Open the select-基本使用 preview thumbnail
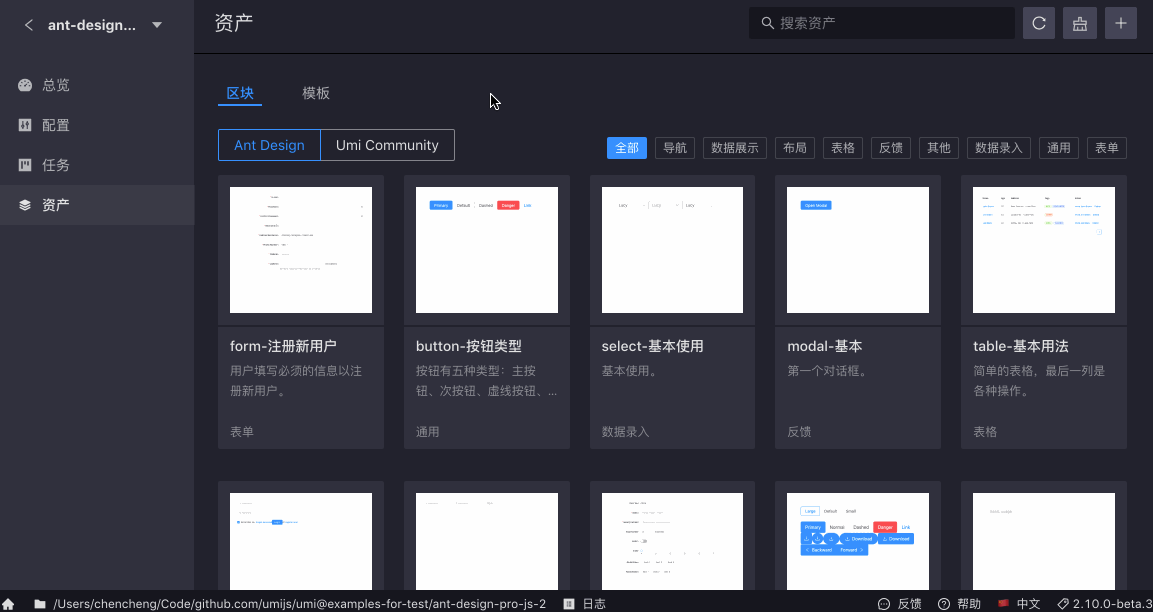The height and width of the screenshot is (612, 1153). click(x=672, y=250)
